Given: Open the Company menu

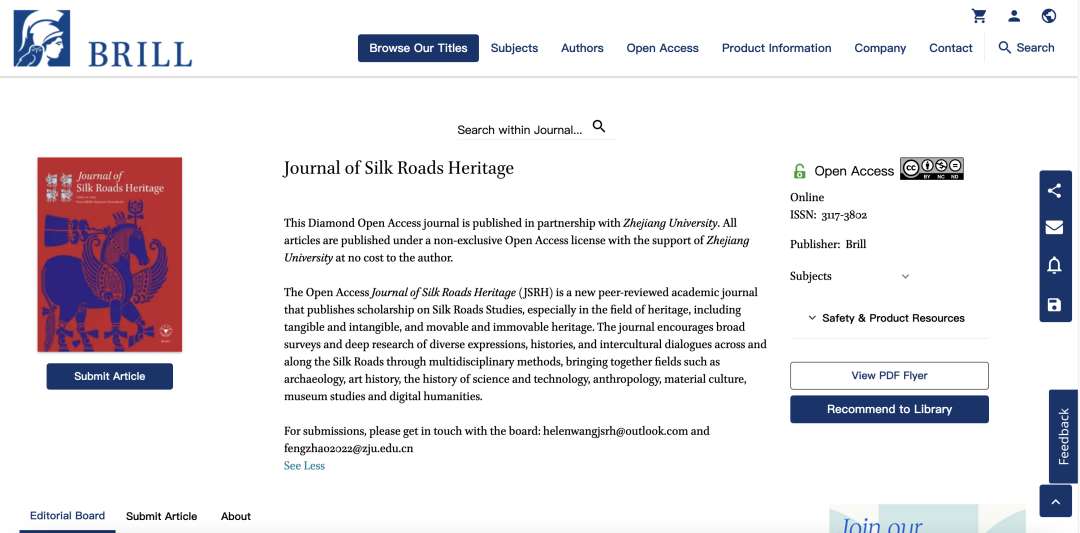Looking at the screenshot, I should click(880, 48).
